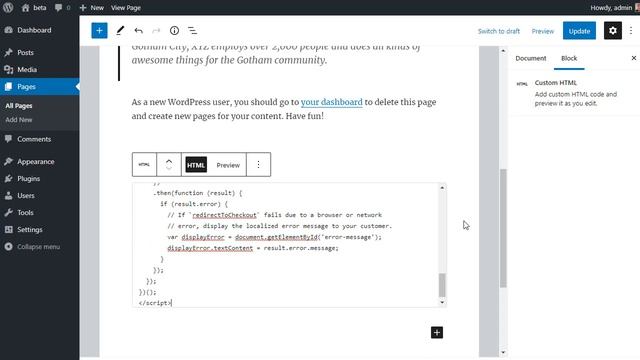Viewport: 640px width, 360px height.
Task: Open All Pages submenu link
Action: coord(19,105)
